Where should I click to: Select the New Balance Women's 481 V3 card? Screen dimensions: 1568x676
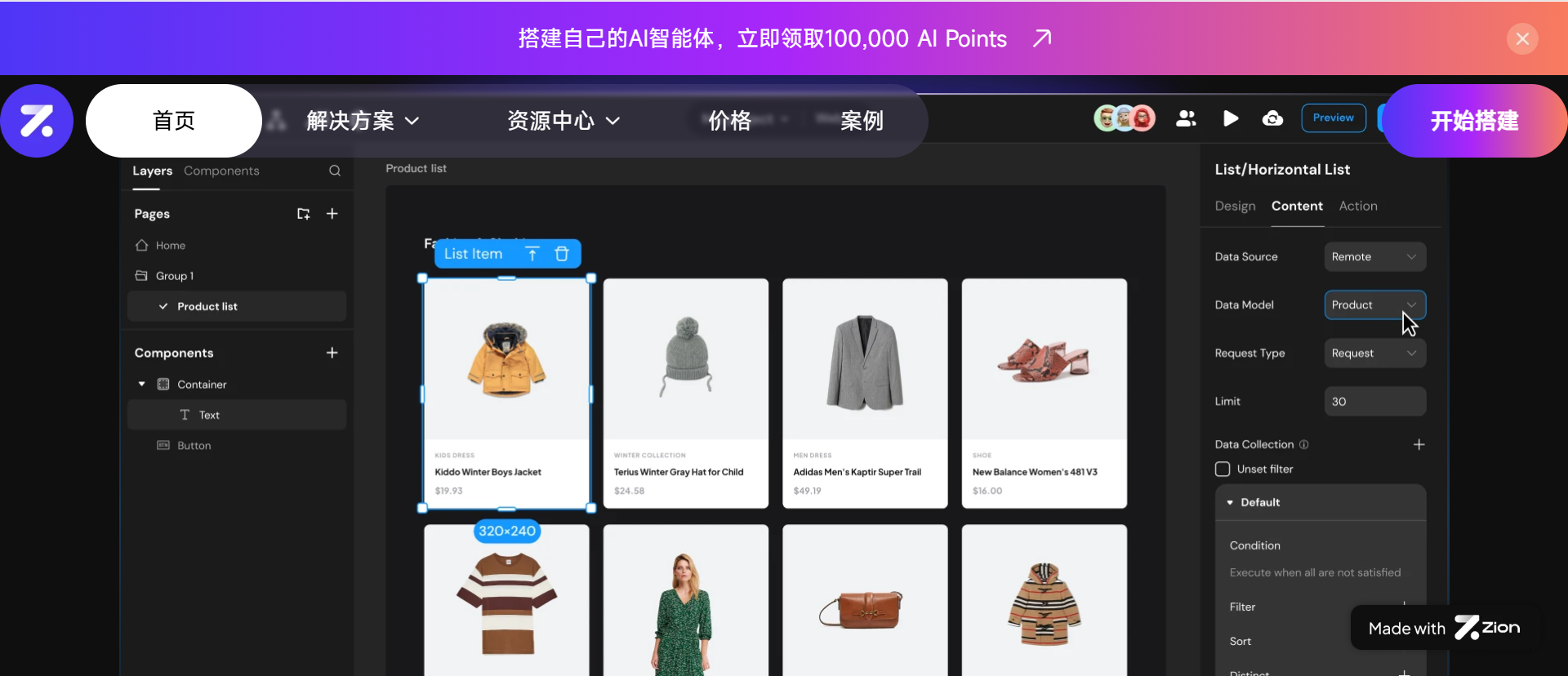tap(1045, 394)
